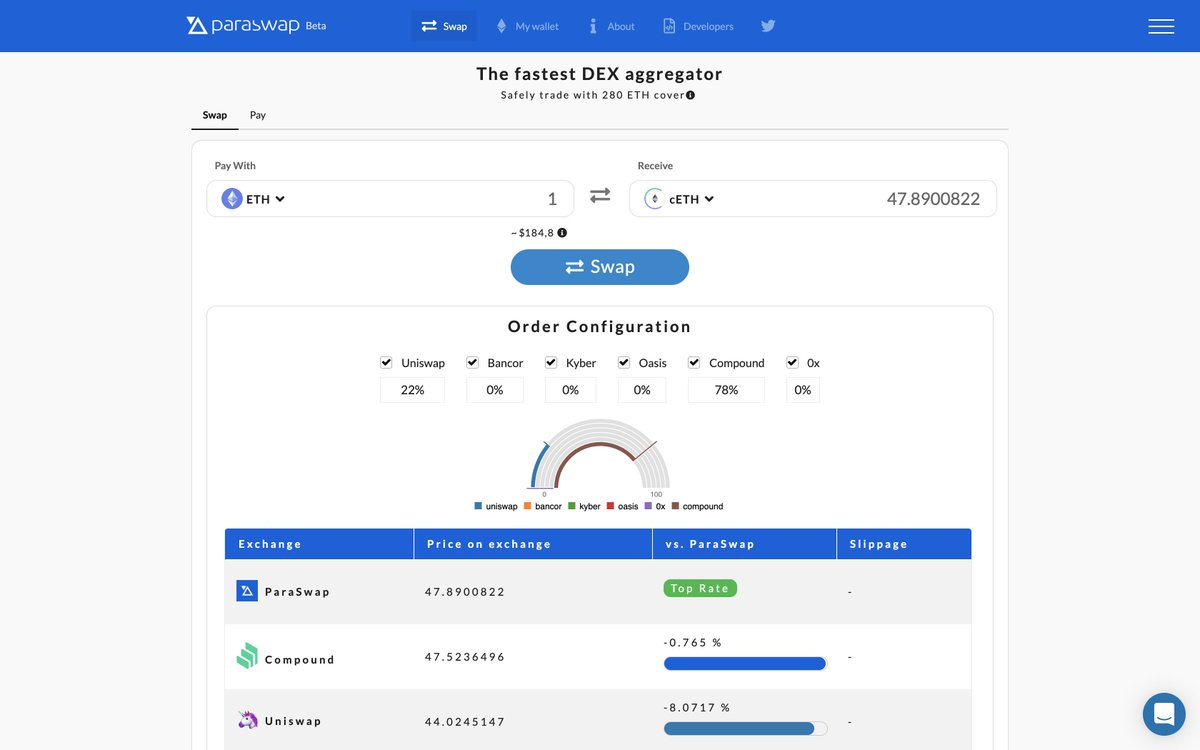Image resolution: width=1200 pixels, height=750 pixels.
Task: Toggle the Compound checkbox
Action: pyautogui.click(x=694, y=362)
